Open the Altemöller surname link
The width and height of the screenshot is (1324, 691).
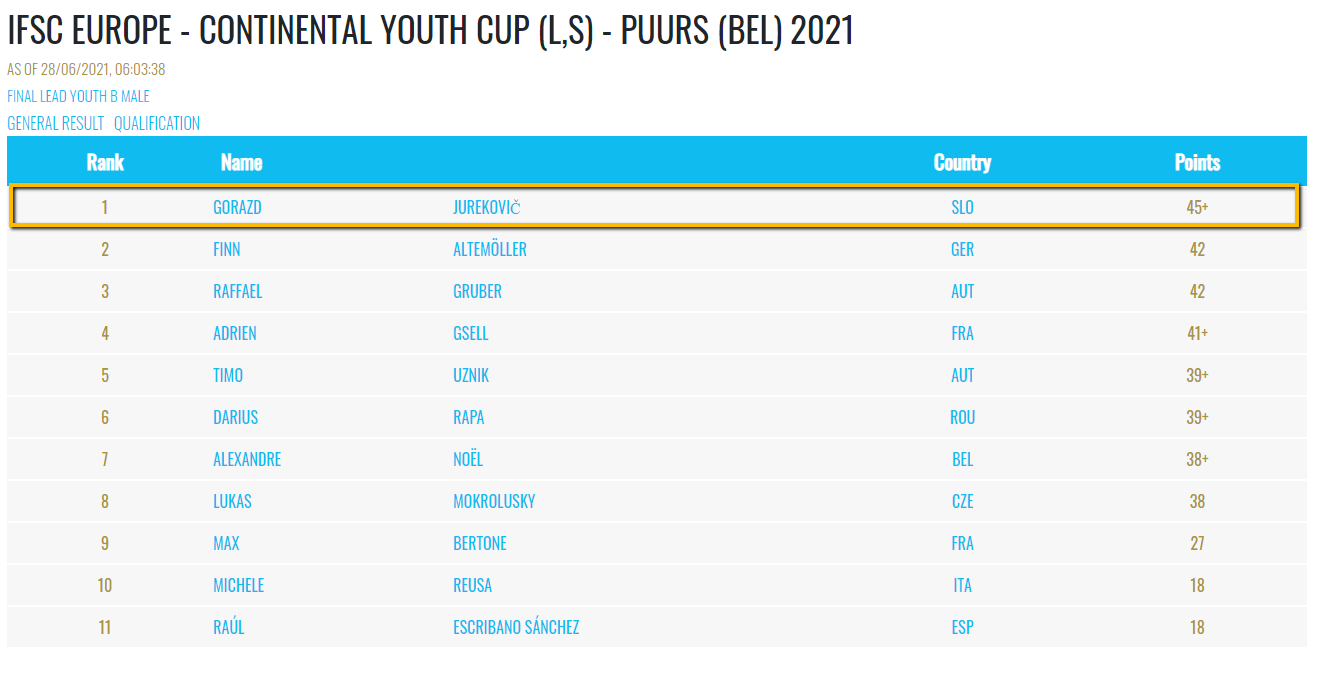tap(490, 249)
